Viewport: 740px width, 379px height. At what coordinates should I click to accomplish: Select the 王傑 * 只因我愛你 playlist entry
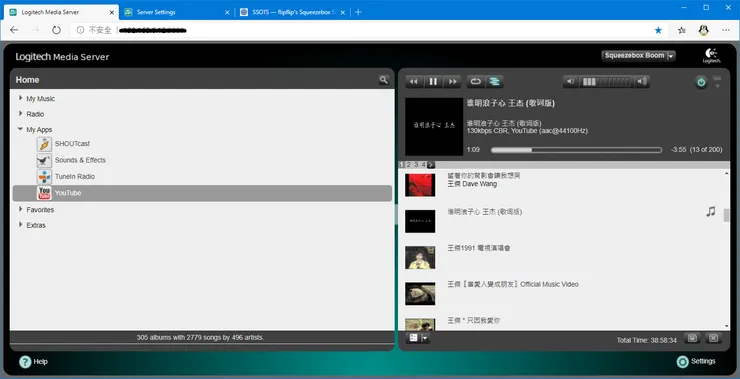473,320
